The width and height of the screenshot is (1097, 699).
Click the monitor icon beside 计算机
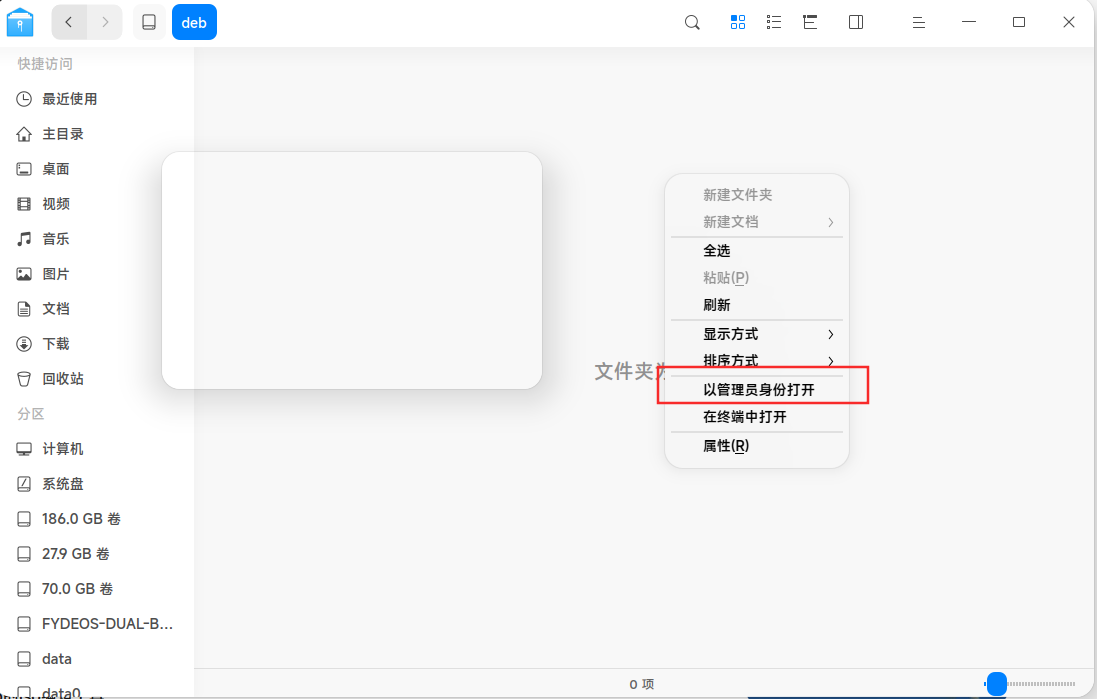[x=24, y=449]
